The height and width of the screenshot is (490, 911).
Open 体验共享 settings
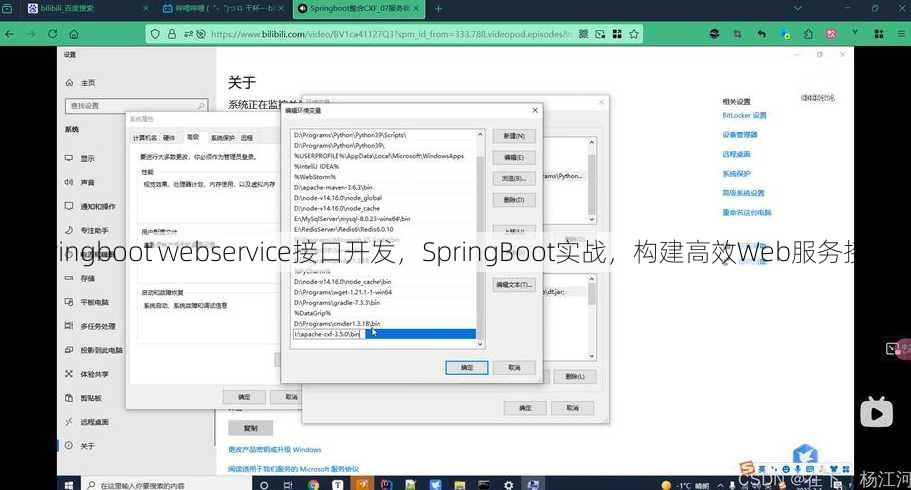click(87, 374)
